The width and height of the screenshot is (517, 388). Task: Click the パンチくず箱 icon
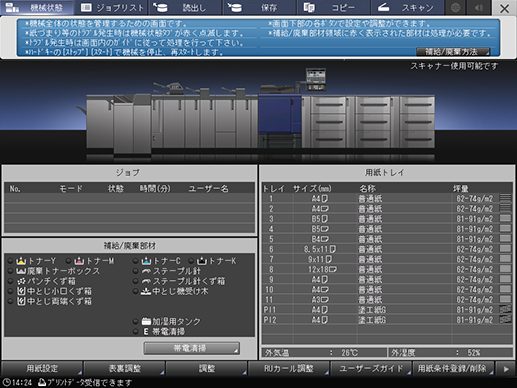(21, 281)
